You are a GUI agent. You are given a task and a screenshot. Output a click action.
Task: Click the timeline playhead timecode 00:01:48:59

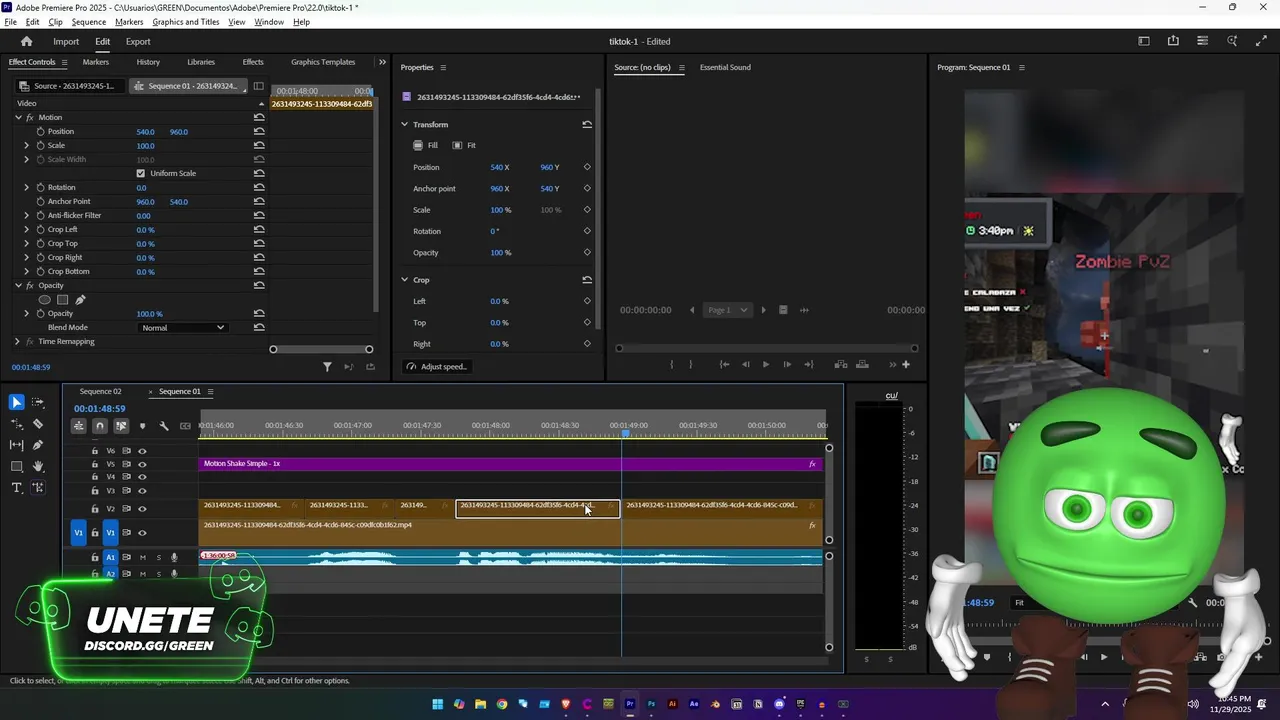click(x=99, y=409)
